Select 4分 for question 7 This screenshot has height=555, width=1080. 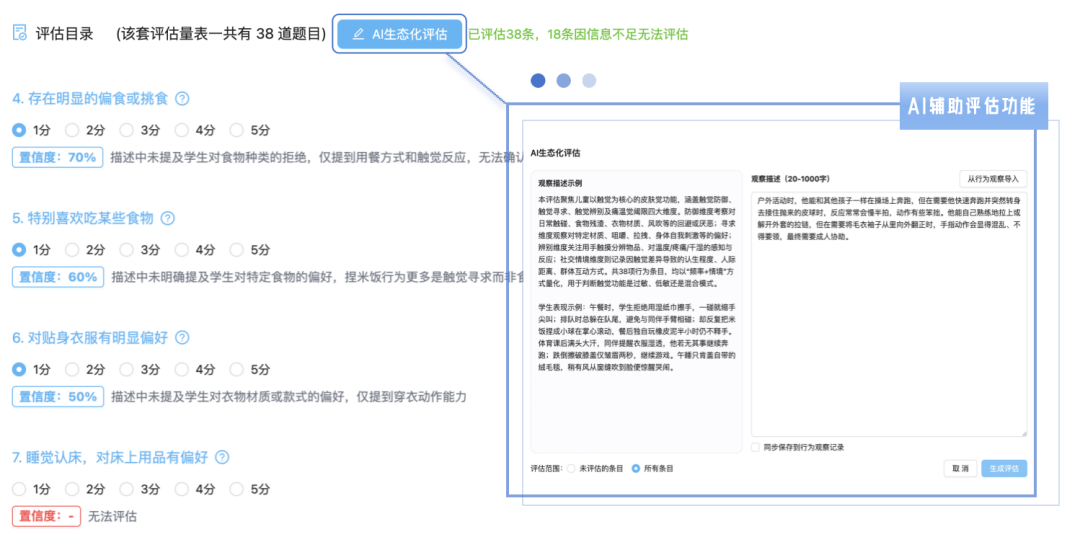181,489
